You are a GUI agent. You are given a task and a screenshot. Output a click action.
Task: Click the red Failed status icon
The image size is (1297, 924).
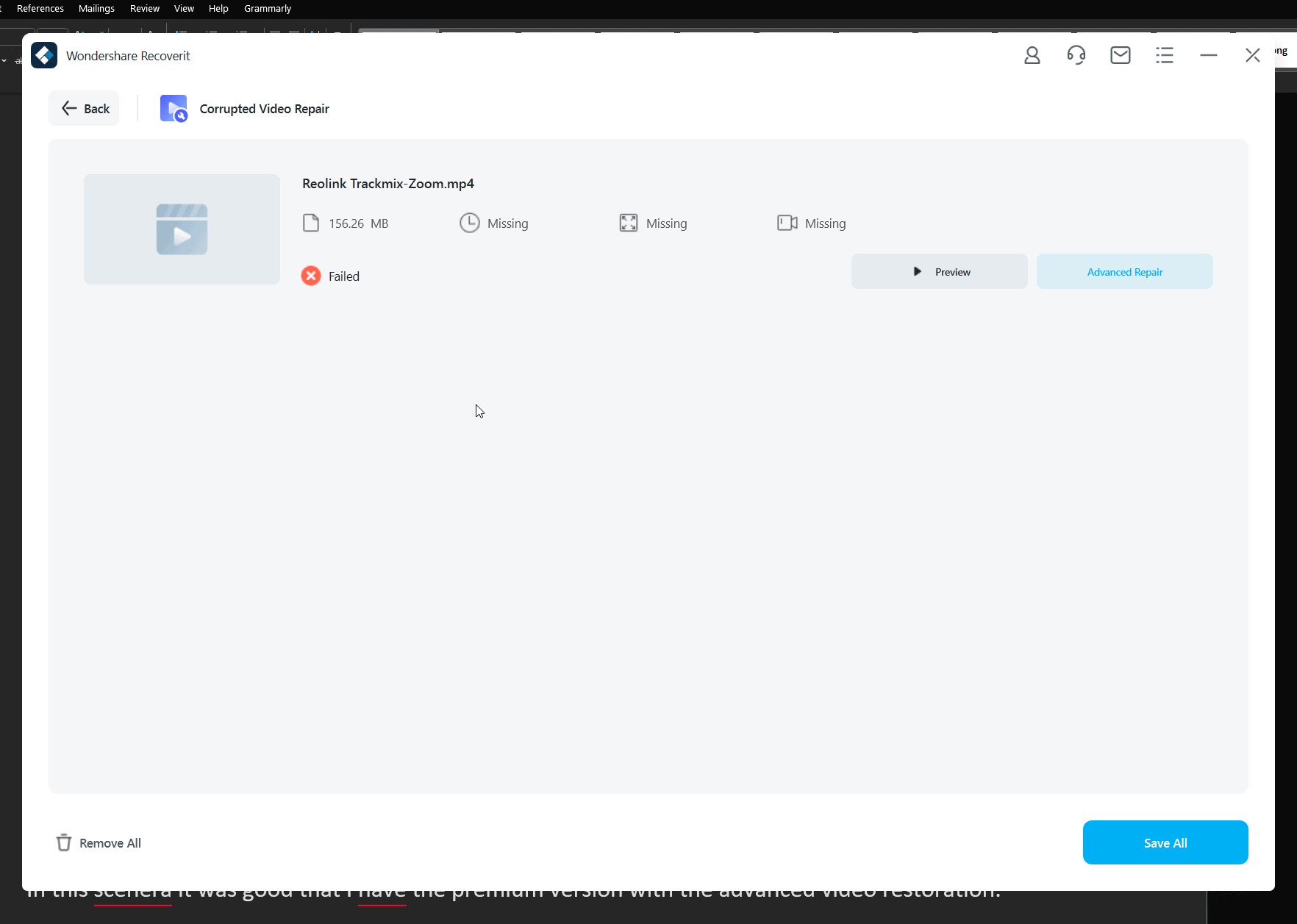[311, 276]
